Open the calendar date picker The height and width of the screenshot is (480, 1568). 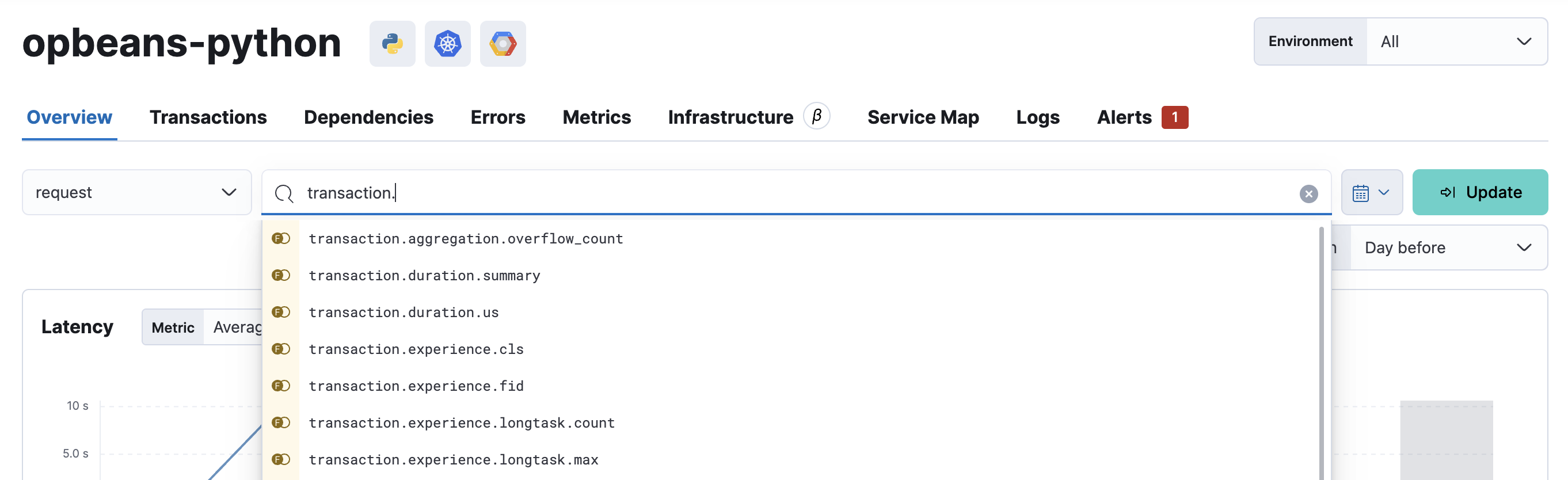[1371, 193]
